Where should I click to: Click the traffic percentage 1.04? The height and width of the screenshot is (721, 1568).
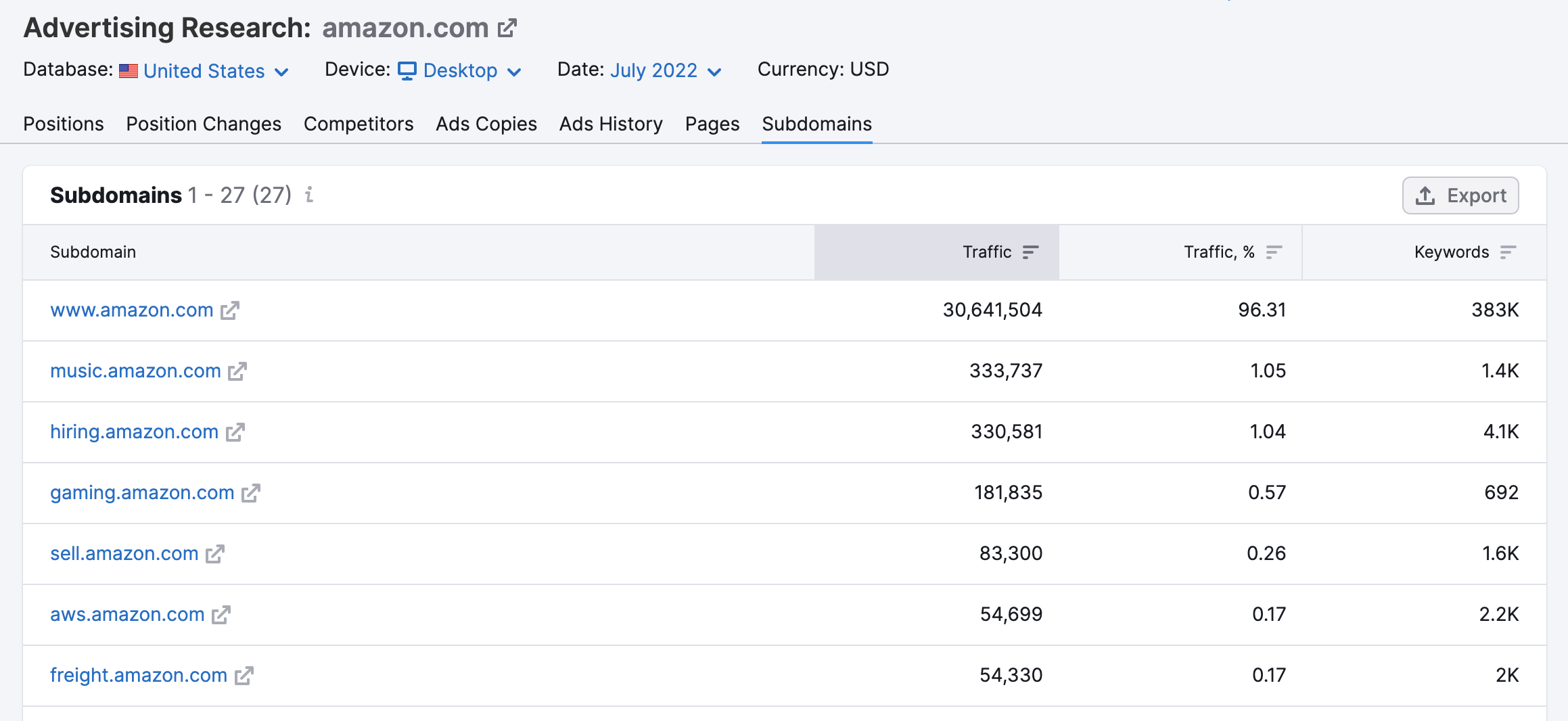1268,432
